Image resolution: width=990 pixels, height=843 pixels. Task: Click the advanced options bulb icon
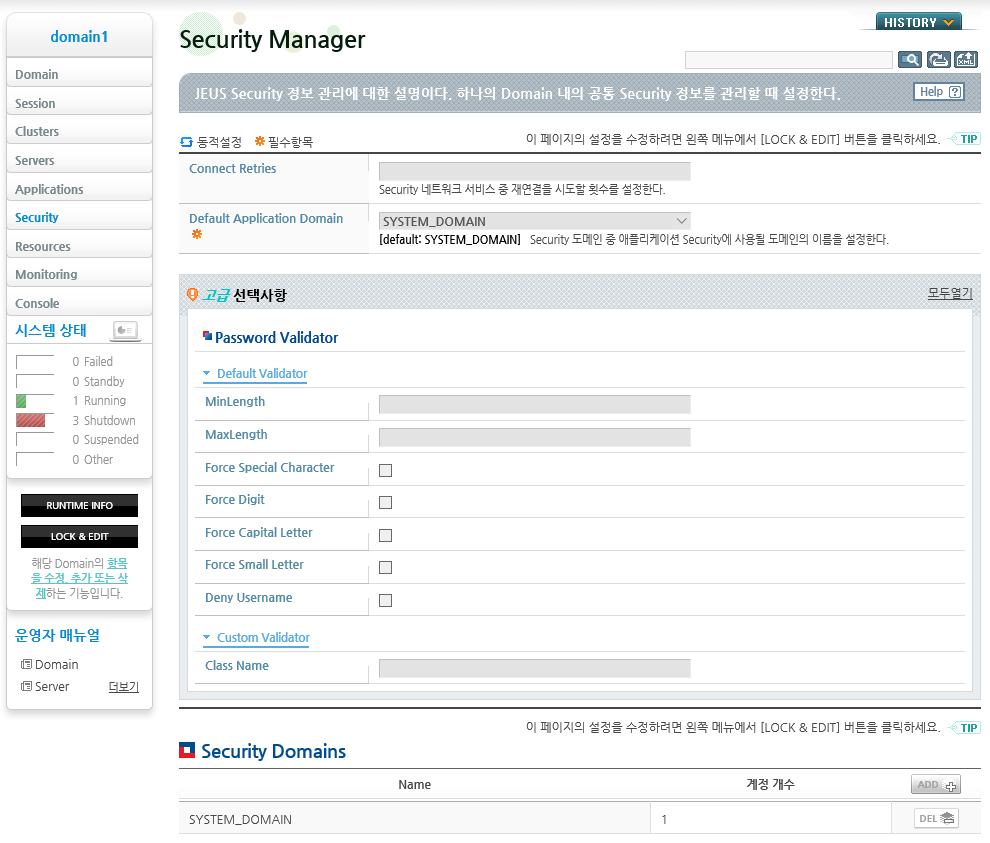tap(193, 294)
